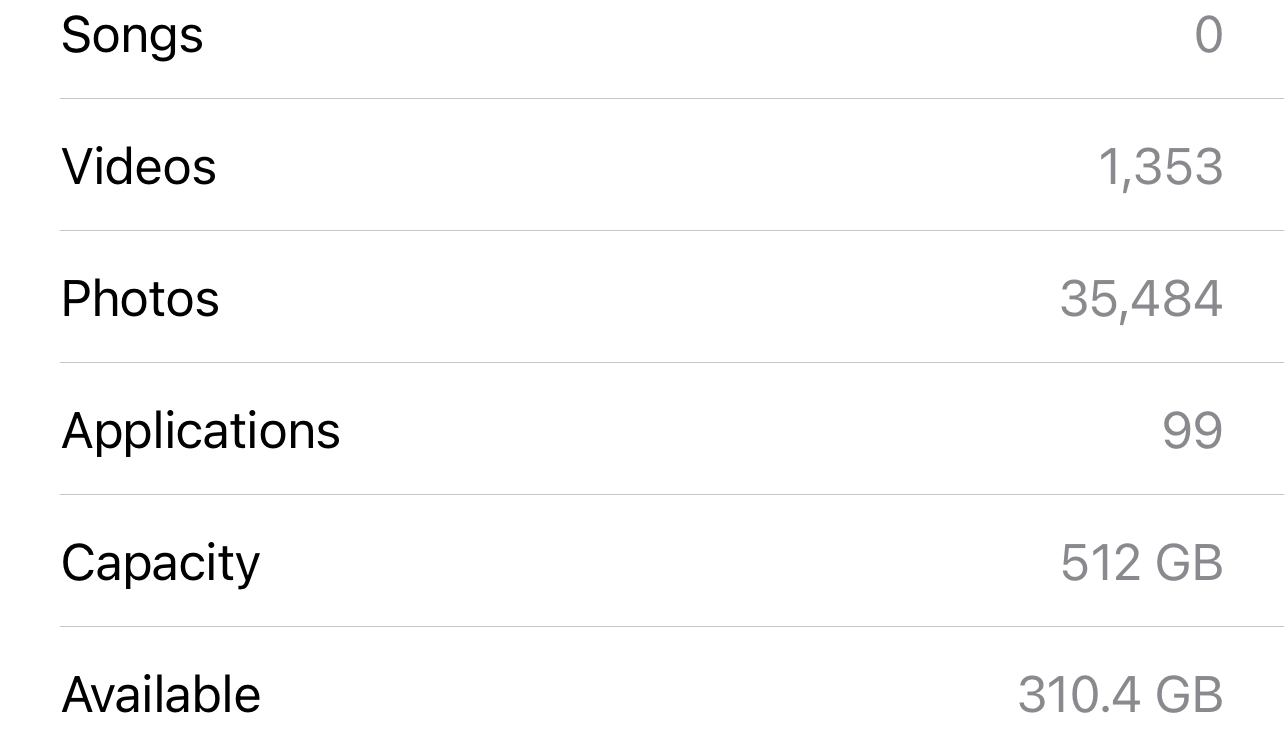Tap the Photos label
The width and height of the screenshot is (1284, 754).
[140, 299]
